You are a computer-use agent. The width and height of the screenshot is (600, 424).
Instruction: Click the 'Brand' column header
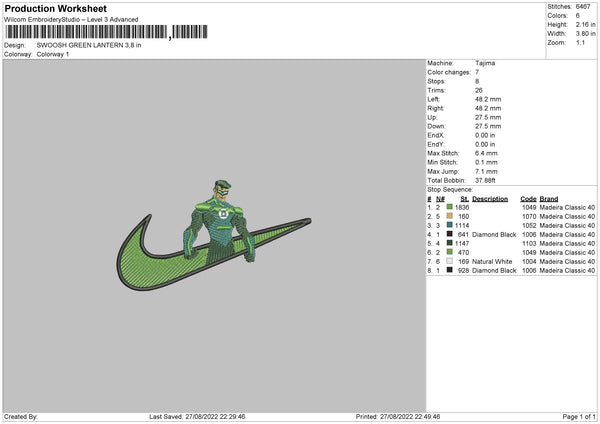[x=549, y=199]
